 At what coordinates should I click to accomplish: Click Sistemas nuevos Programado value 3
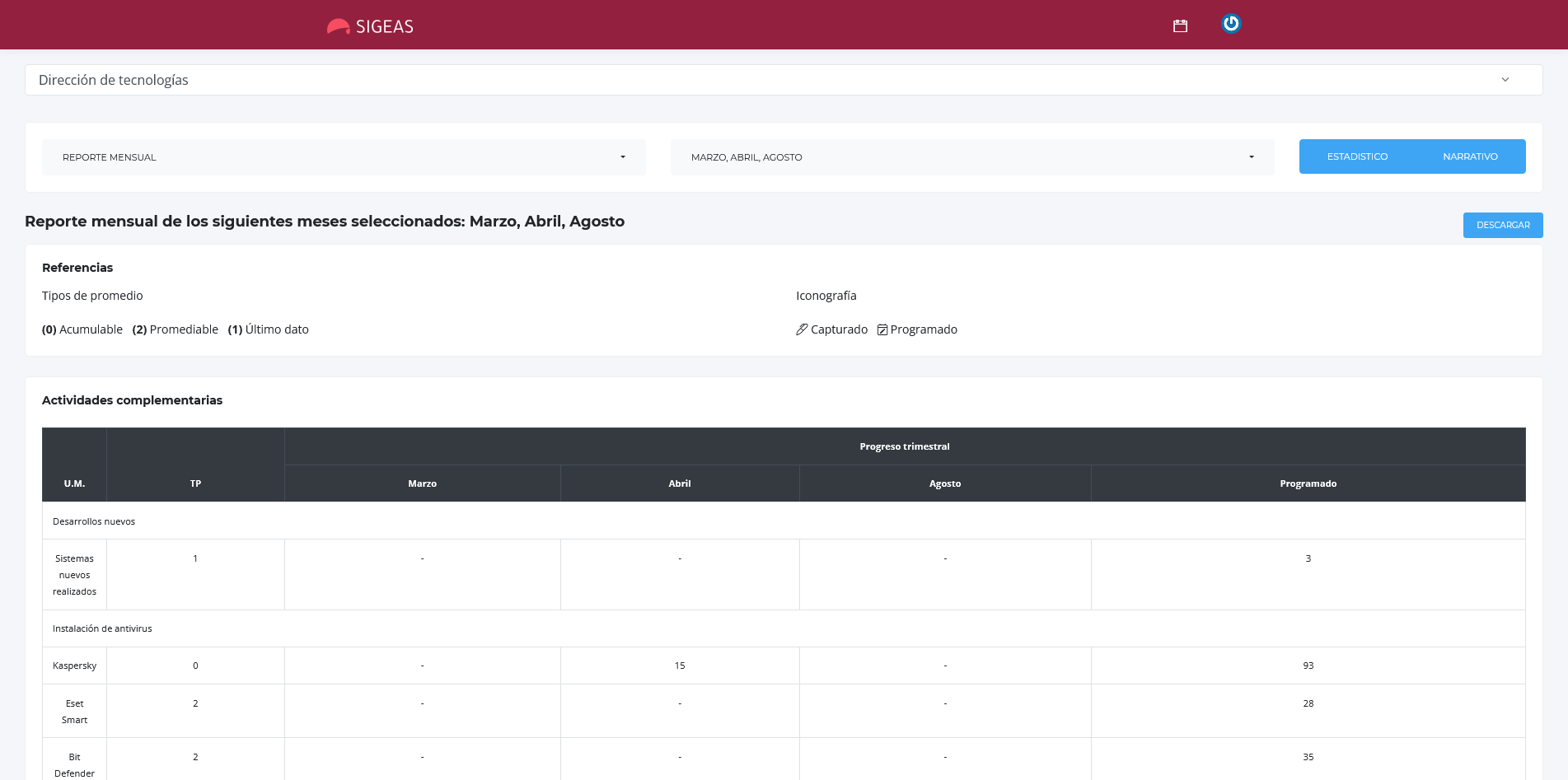click(x=1308, y=558)
